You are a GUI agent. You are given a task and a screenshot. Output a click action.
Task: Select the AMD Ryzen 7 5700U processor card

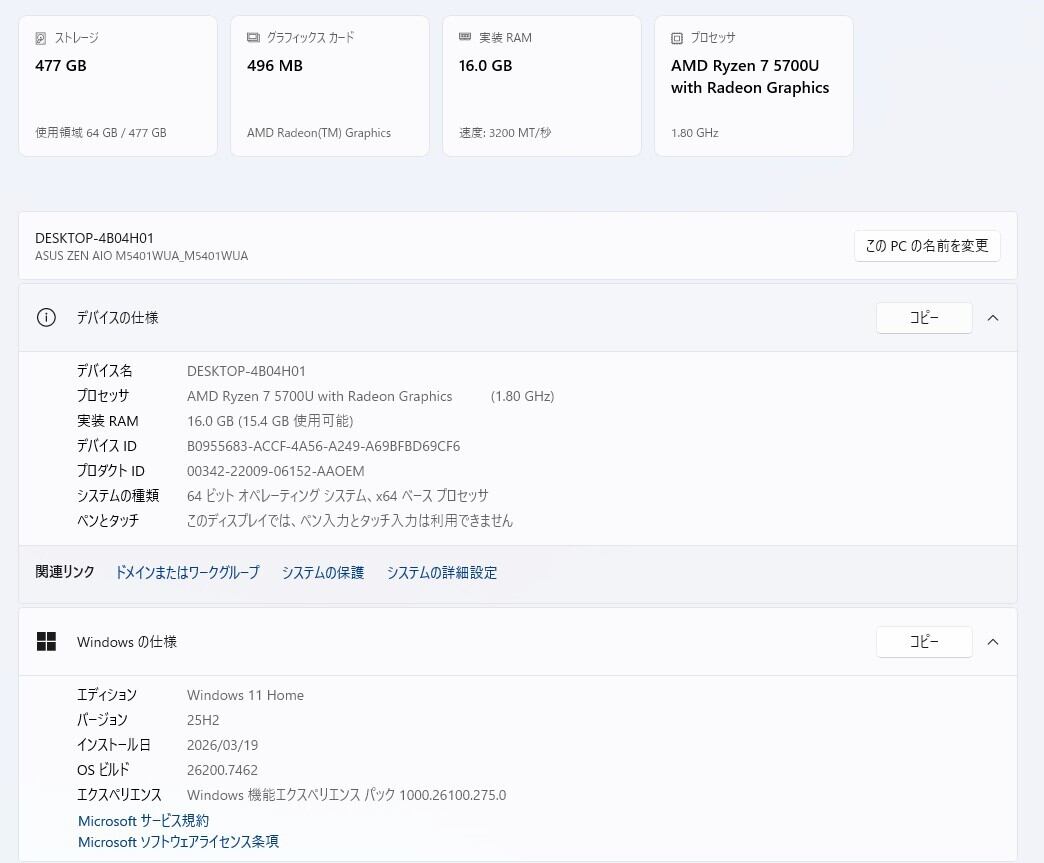(x=754, y=86)
